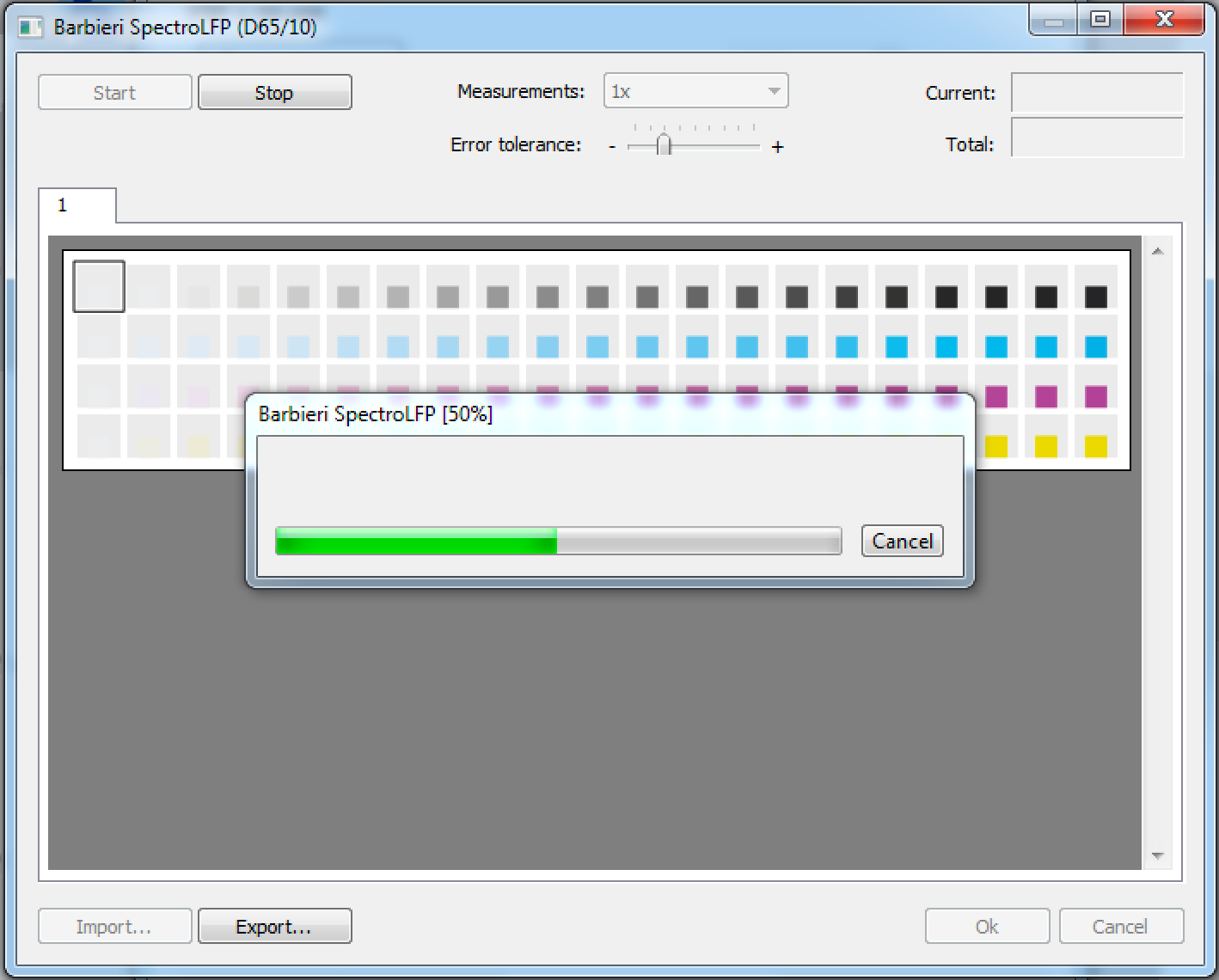Select the first highlighted white patch

click(x=99, y=286)
